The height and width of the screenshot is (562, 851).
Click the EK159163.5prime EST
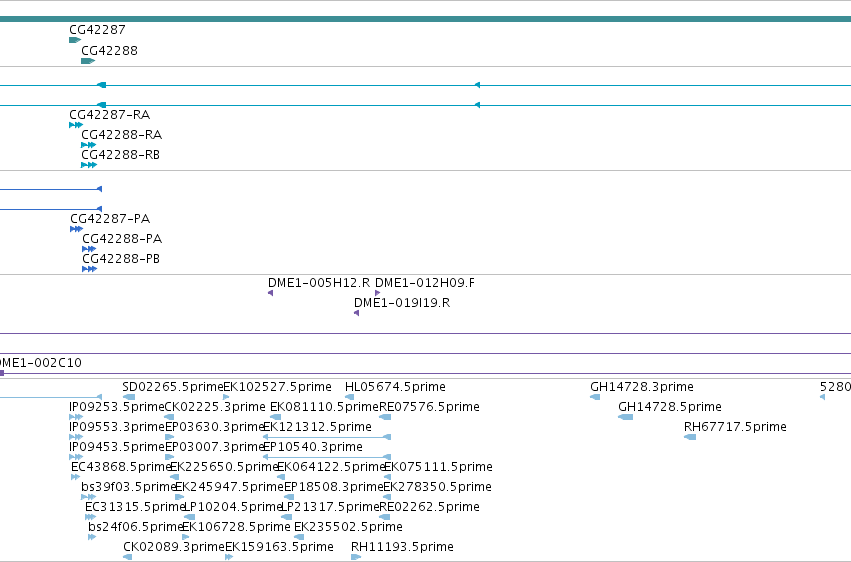point(279,547)
